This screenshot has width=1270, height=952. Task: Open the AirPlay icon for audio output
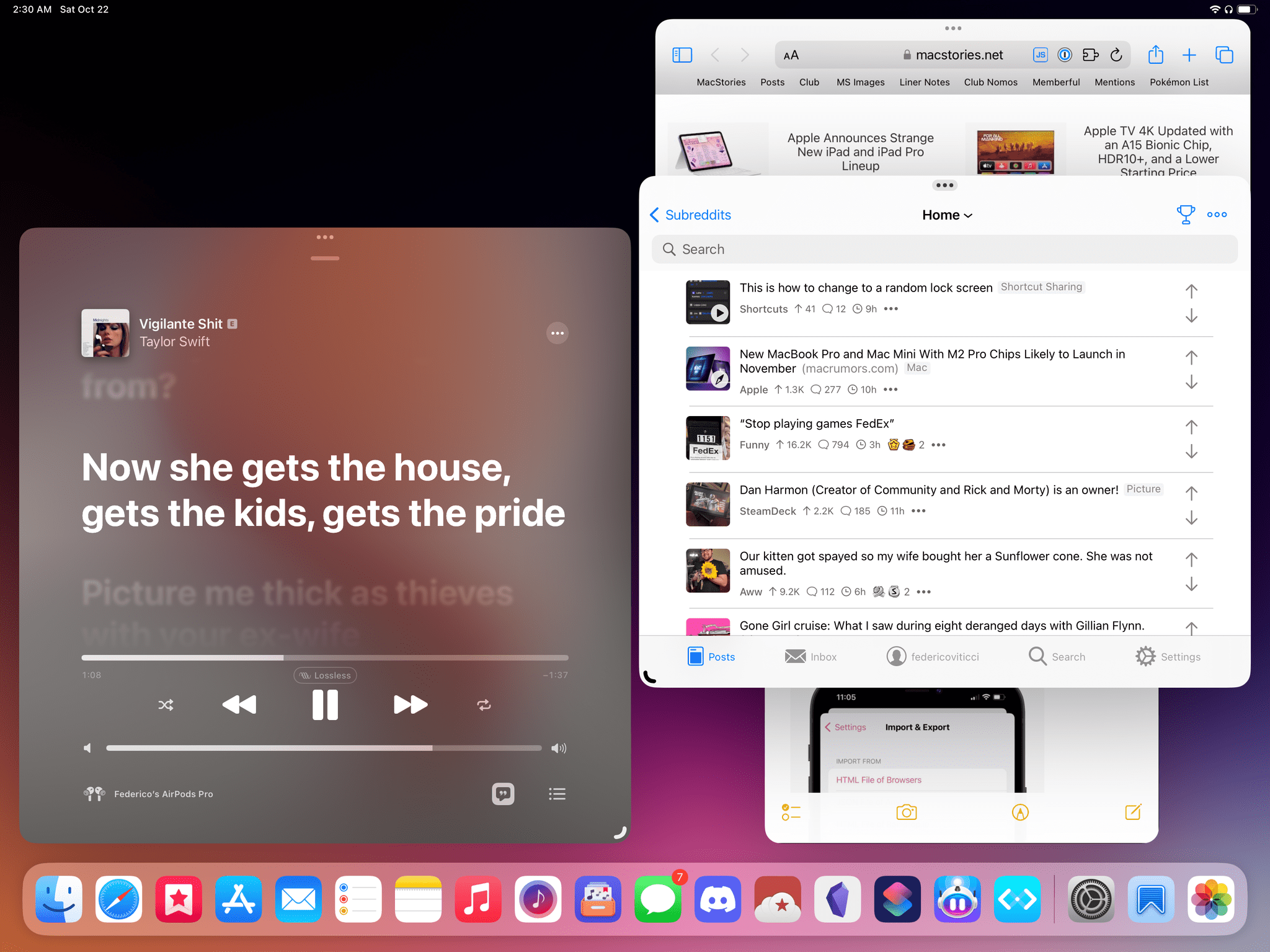(93, 793)
